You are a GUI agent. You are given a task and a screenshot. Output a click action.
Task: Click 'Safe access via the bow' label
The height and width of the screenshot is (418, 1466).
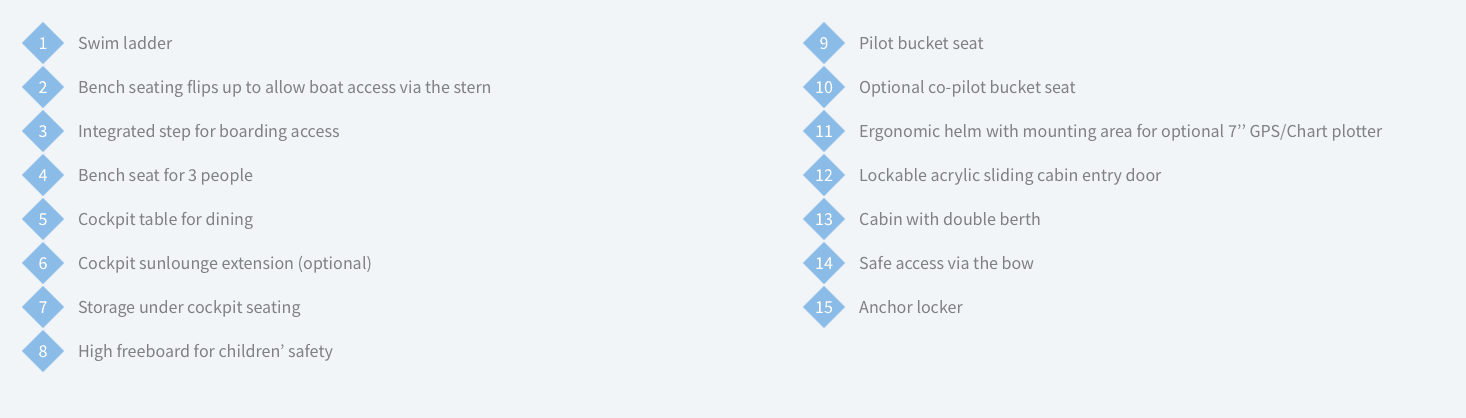(946, 263)
